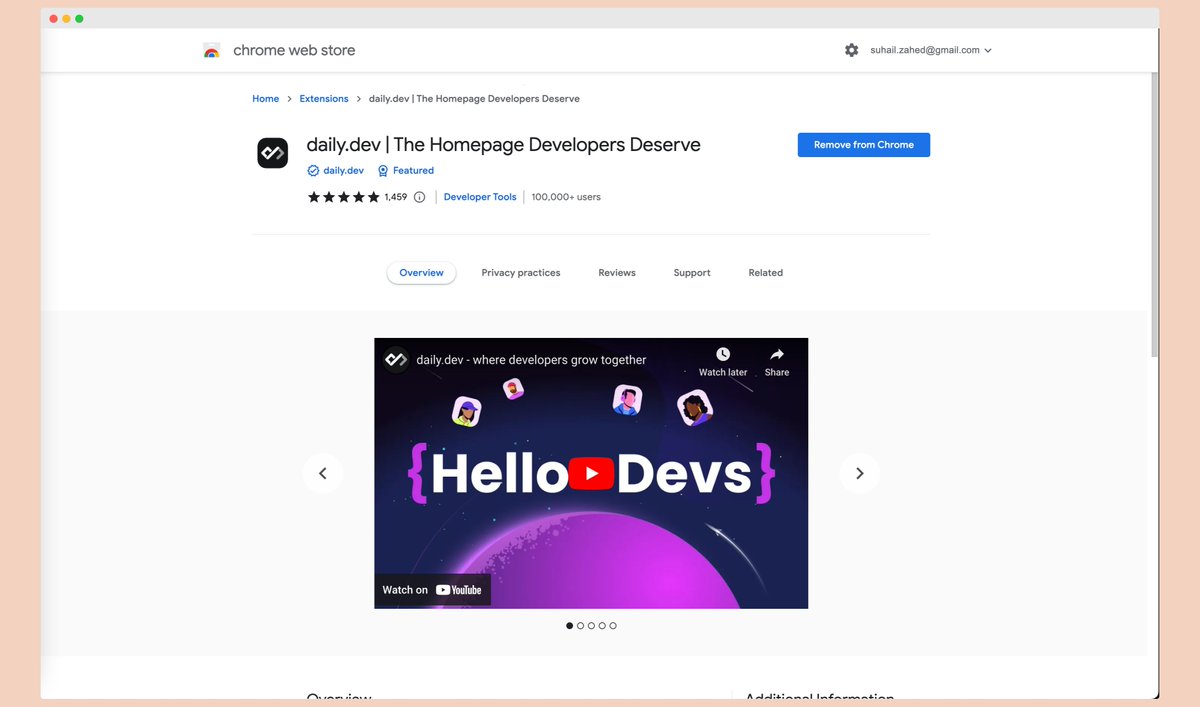Select the Overview tab
1200x707 pixels.
click(x=421, y=273)
